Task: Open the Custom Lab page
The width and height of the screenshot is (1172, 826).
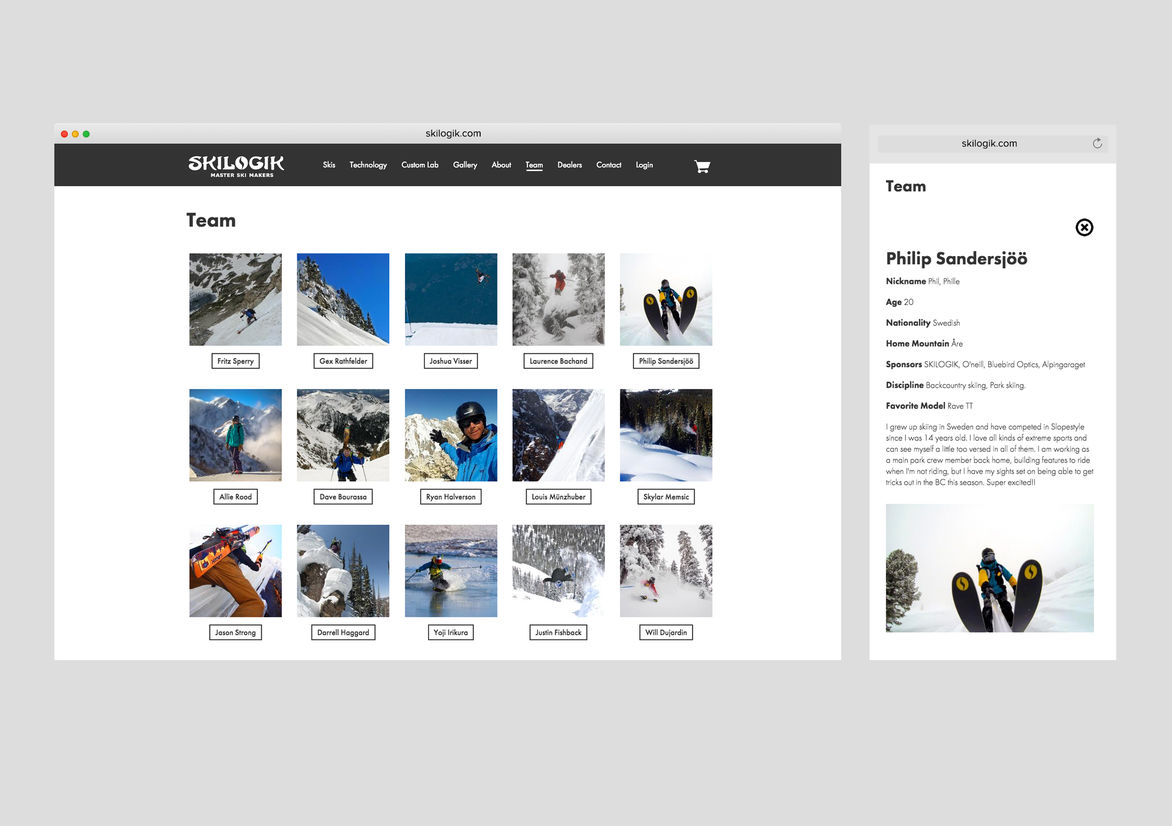Action: coord(420,165)
